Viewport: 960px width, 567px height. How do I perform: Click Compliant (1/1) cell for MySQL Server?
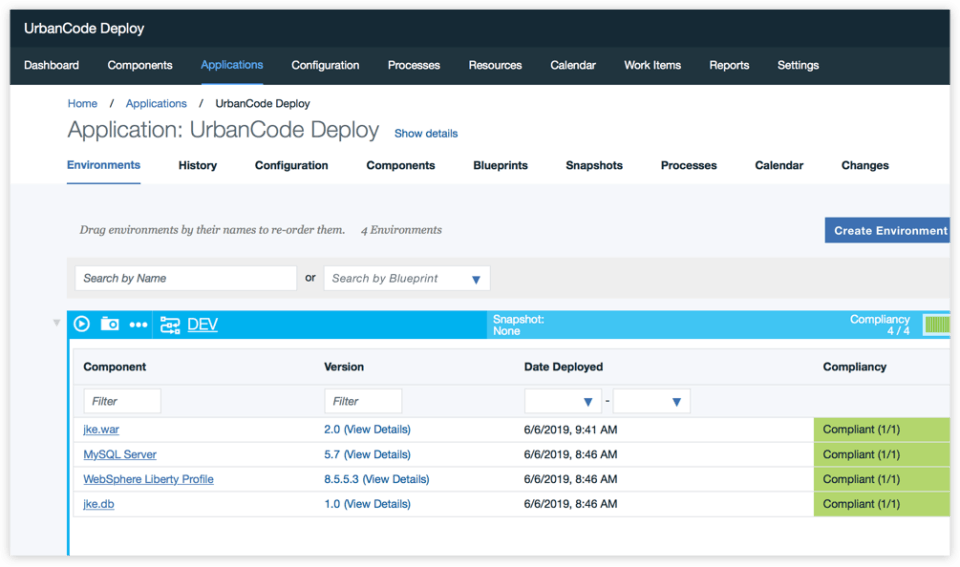pyautogui.click(x=882, y=454)
